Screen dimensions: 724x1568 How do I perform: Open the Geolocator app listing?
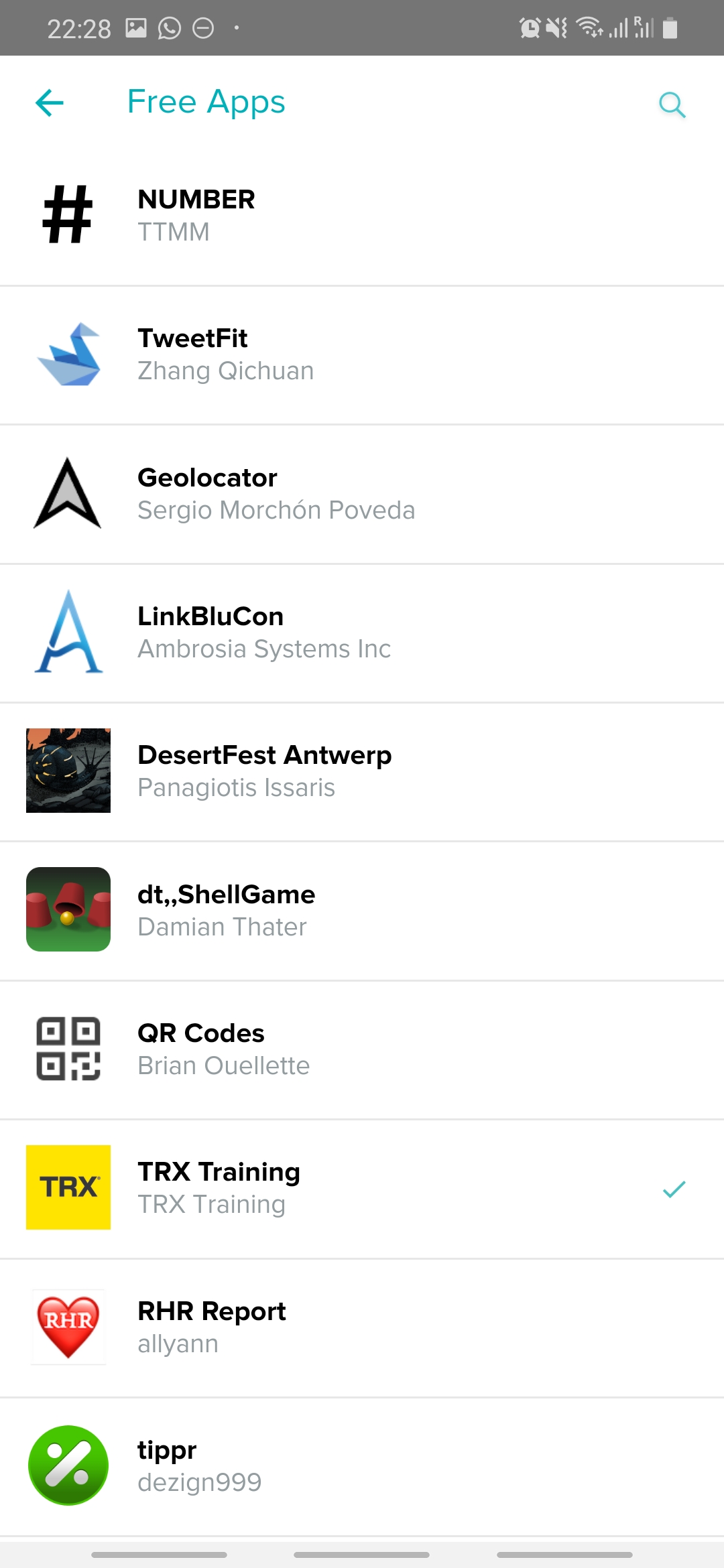[276, 494]
